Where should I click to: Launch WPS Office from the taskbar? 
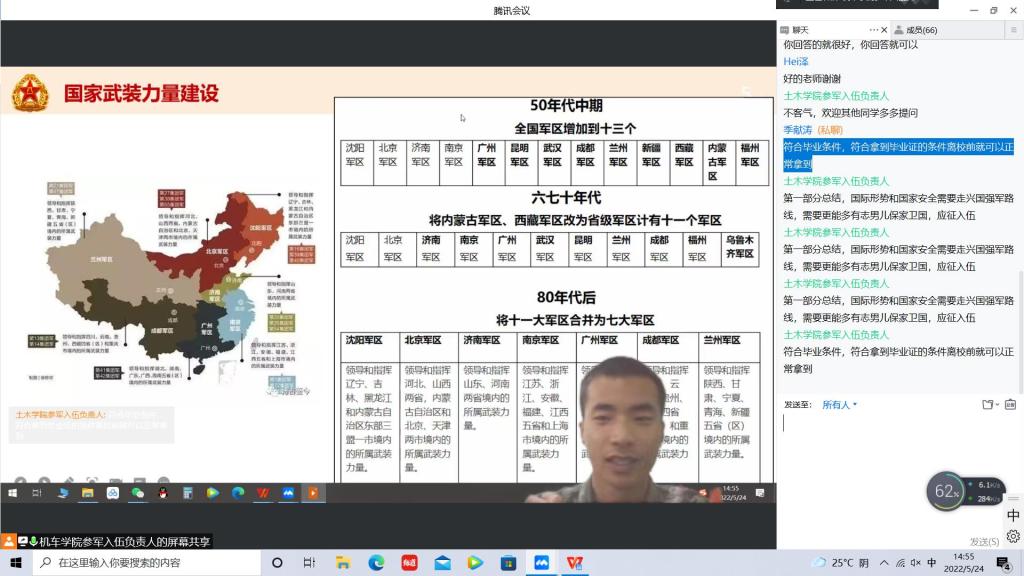572,565
